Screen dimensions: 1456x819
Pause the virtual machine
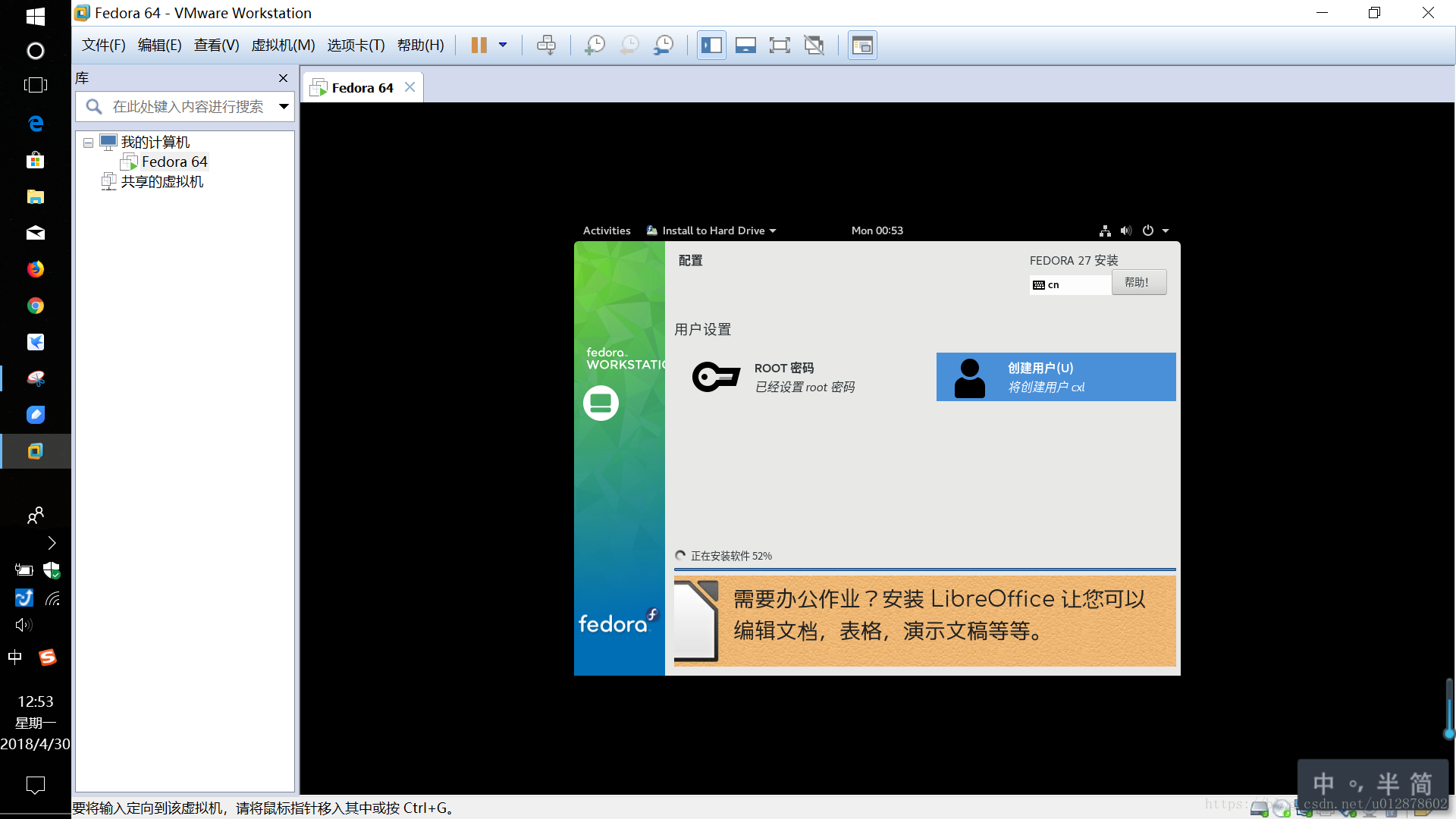(479, 45)
